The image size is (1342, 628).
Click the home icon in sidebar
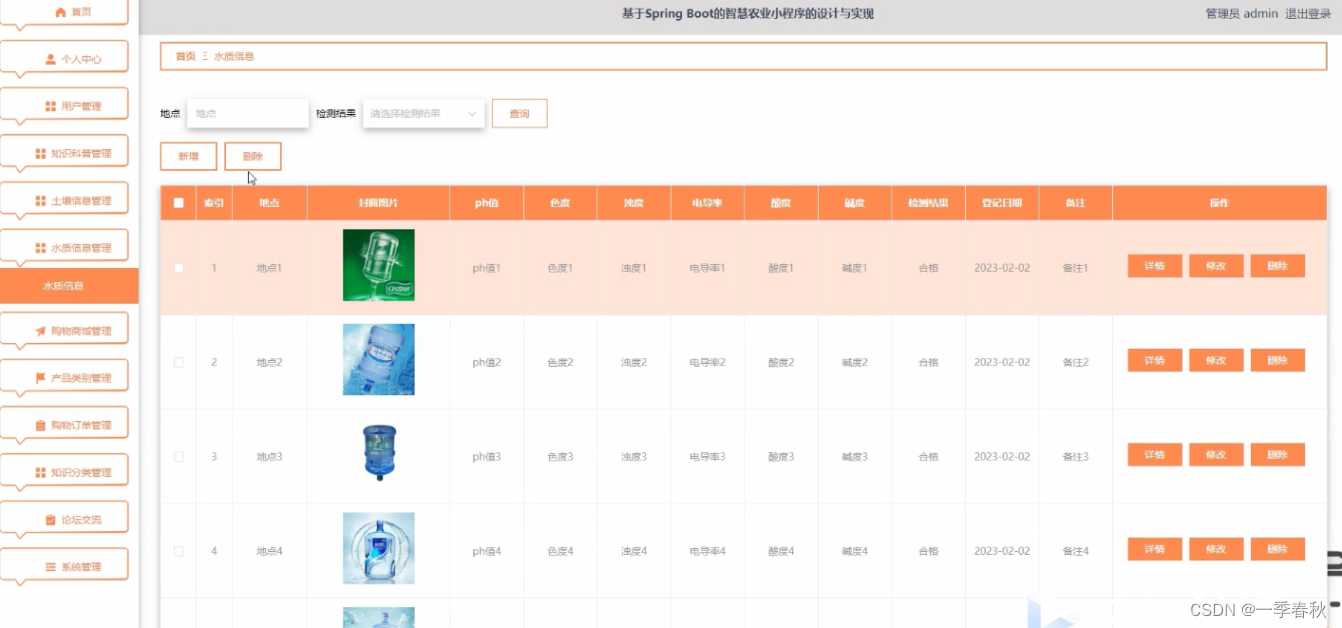tap(60, 12)
